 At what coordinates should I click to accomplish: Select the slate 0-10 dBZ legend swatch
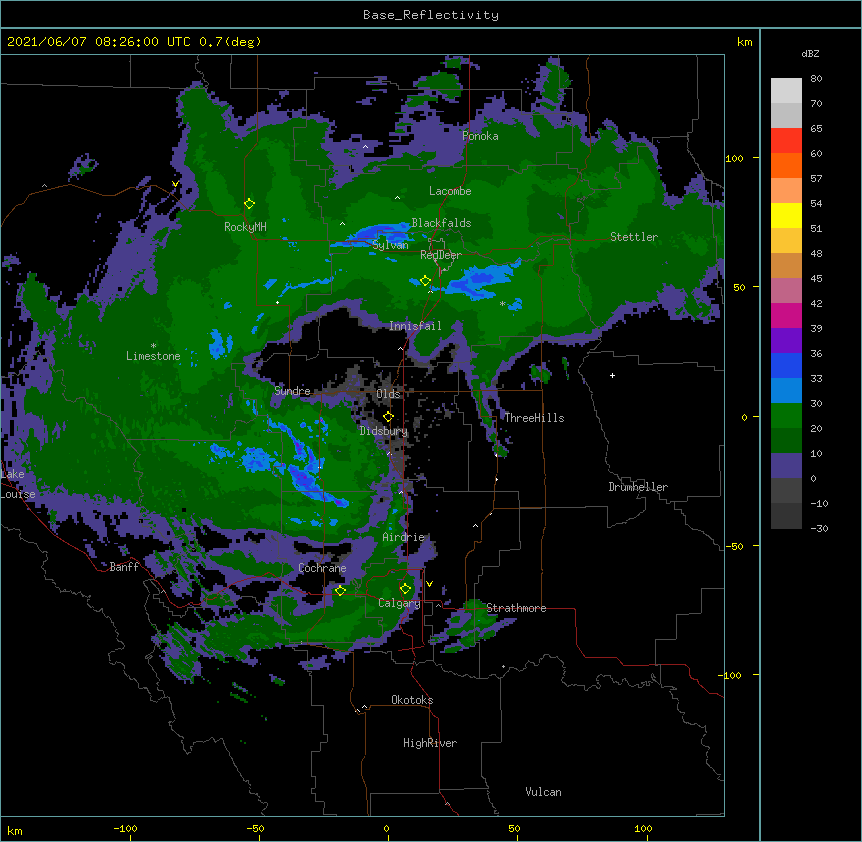786,466
